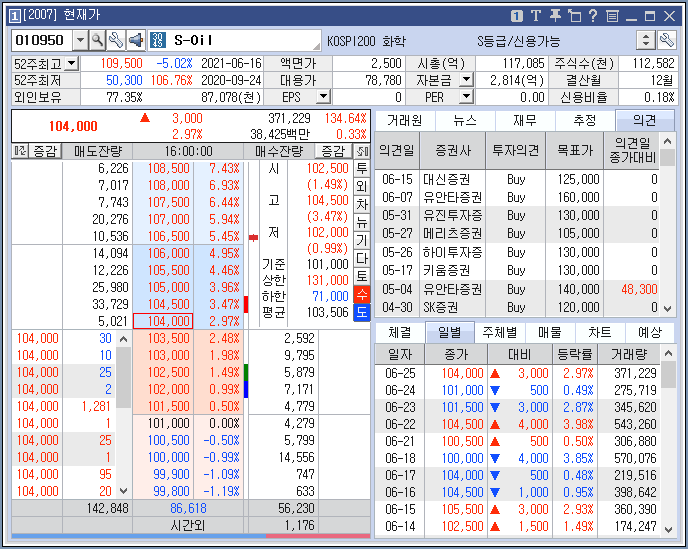Click the 투 side button
The width and height of the screenshot is (688, 549).
pos(362,169)
